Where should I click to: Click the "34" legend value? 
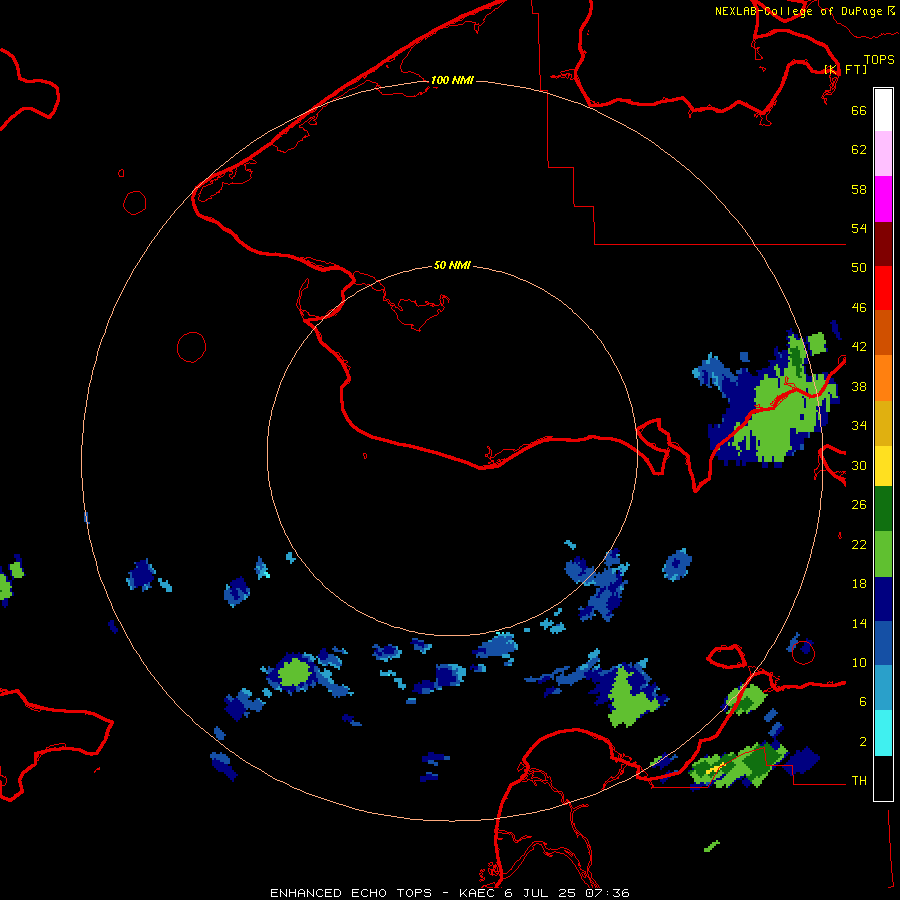pos(859,426)
